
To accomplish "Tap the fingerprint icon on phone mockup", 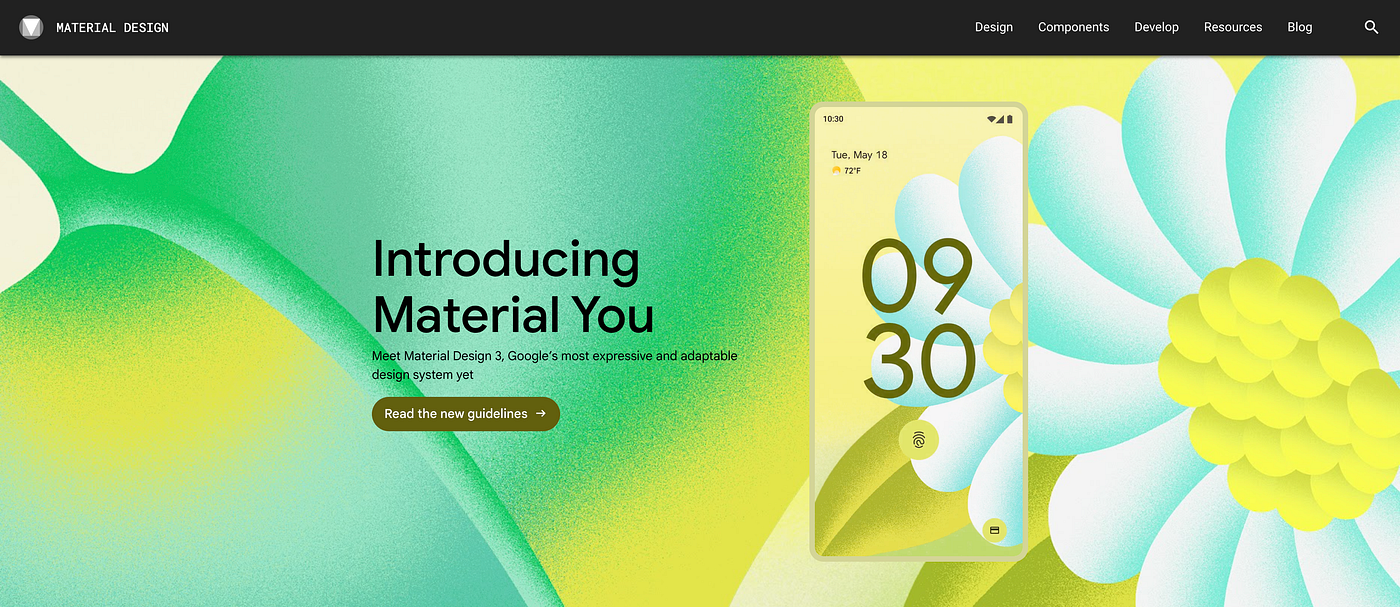I will click(x=918, y=439).
